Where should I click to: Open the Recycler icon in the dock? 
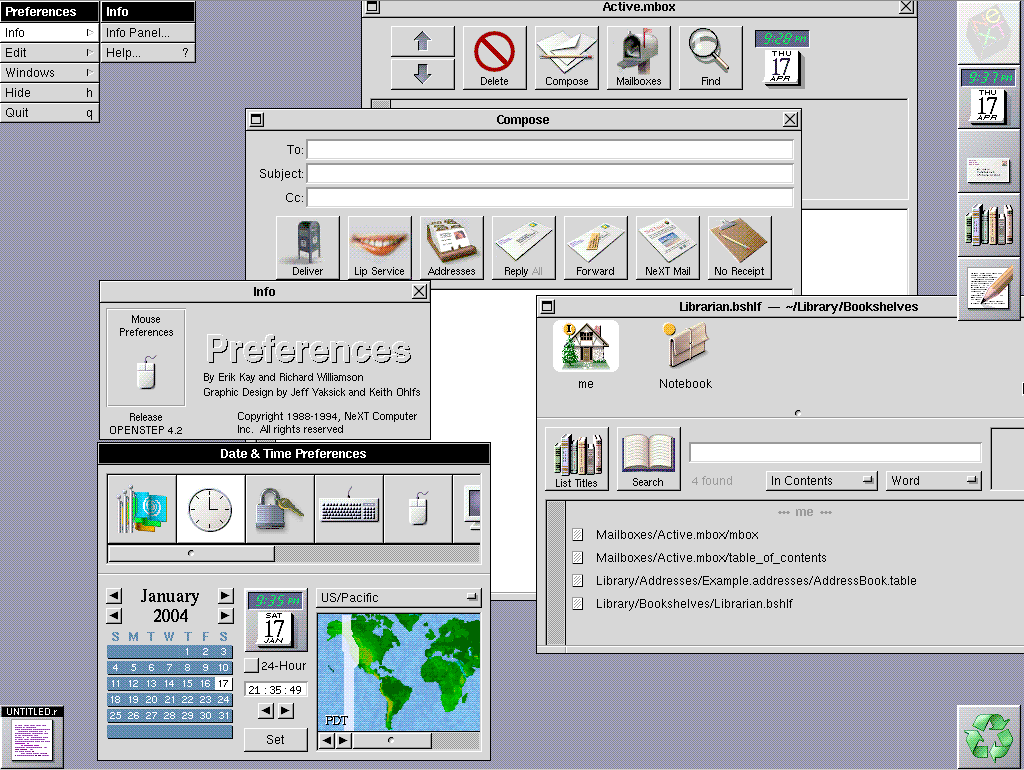point(989,737)
